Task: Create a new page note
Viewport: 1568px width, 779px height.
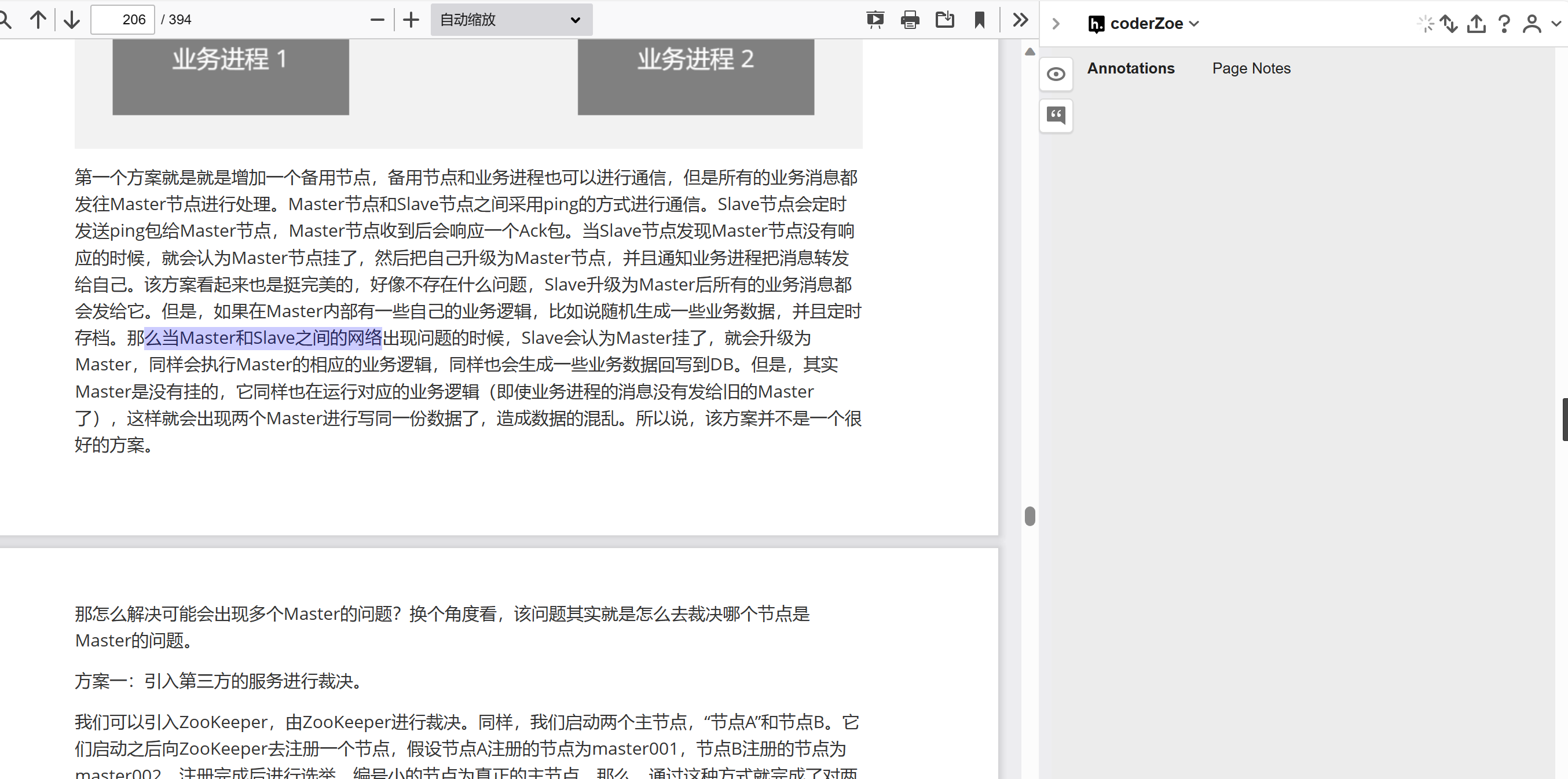Action: (1056, 116)
